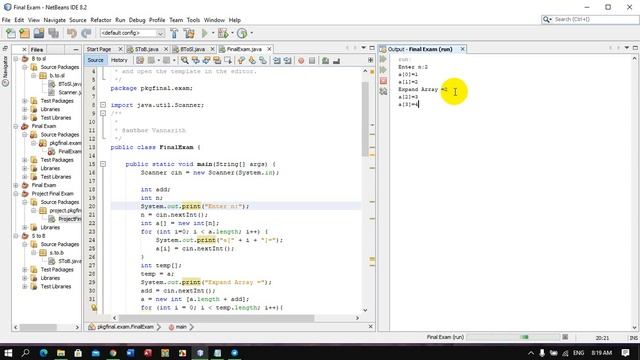Screen dimensions: 640x360
Task: Switch editor to Source view
Action: [96, 60]
